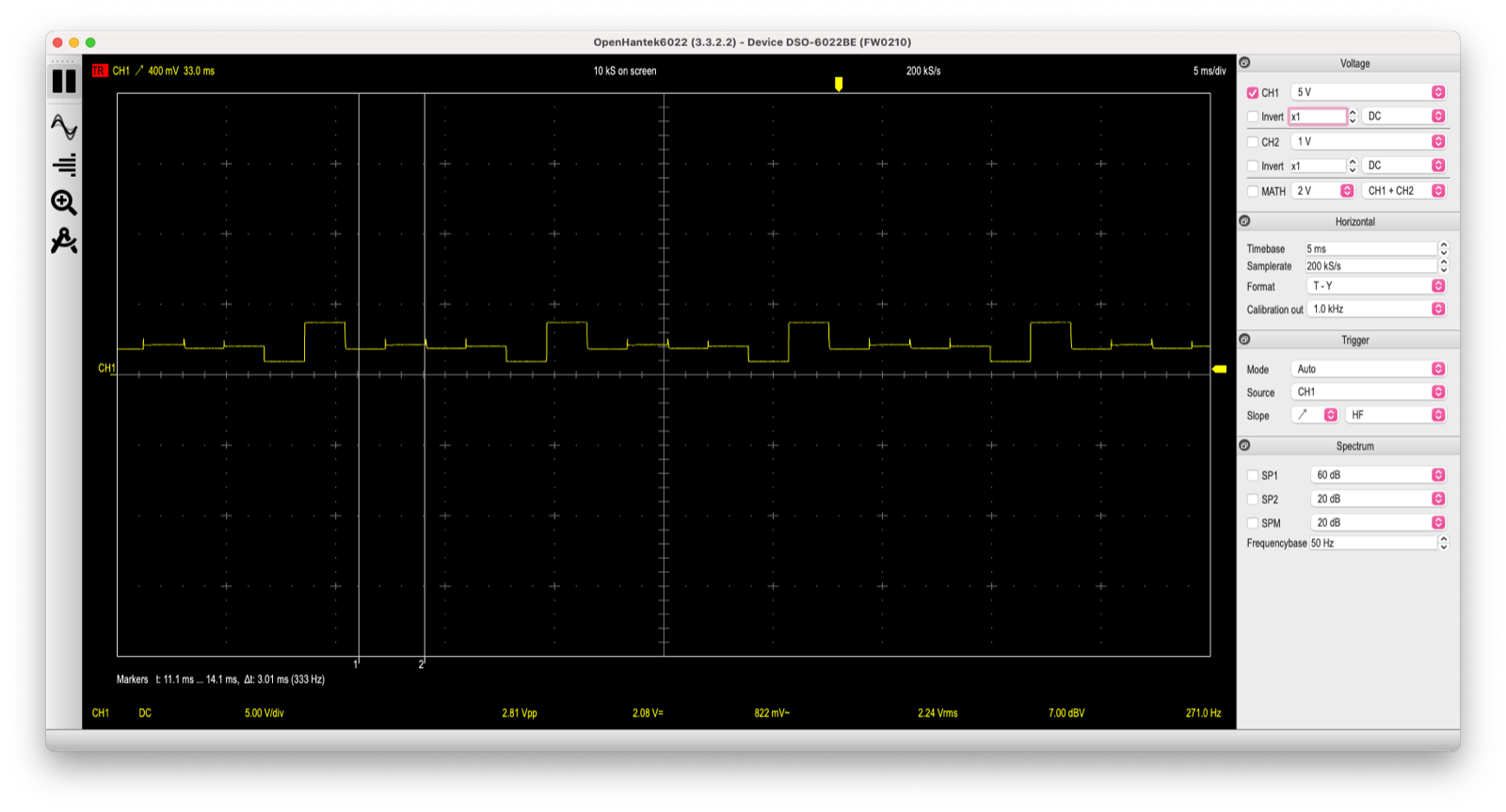The width and height of the screenshot is (1506, 812).
Task: Open the CH1 voltage gain dropdown (5 V)
Action: pos(1368,92)
